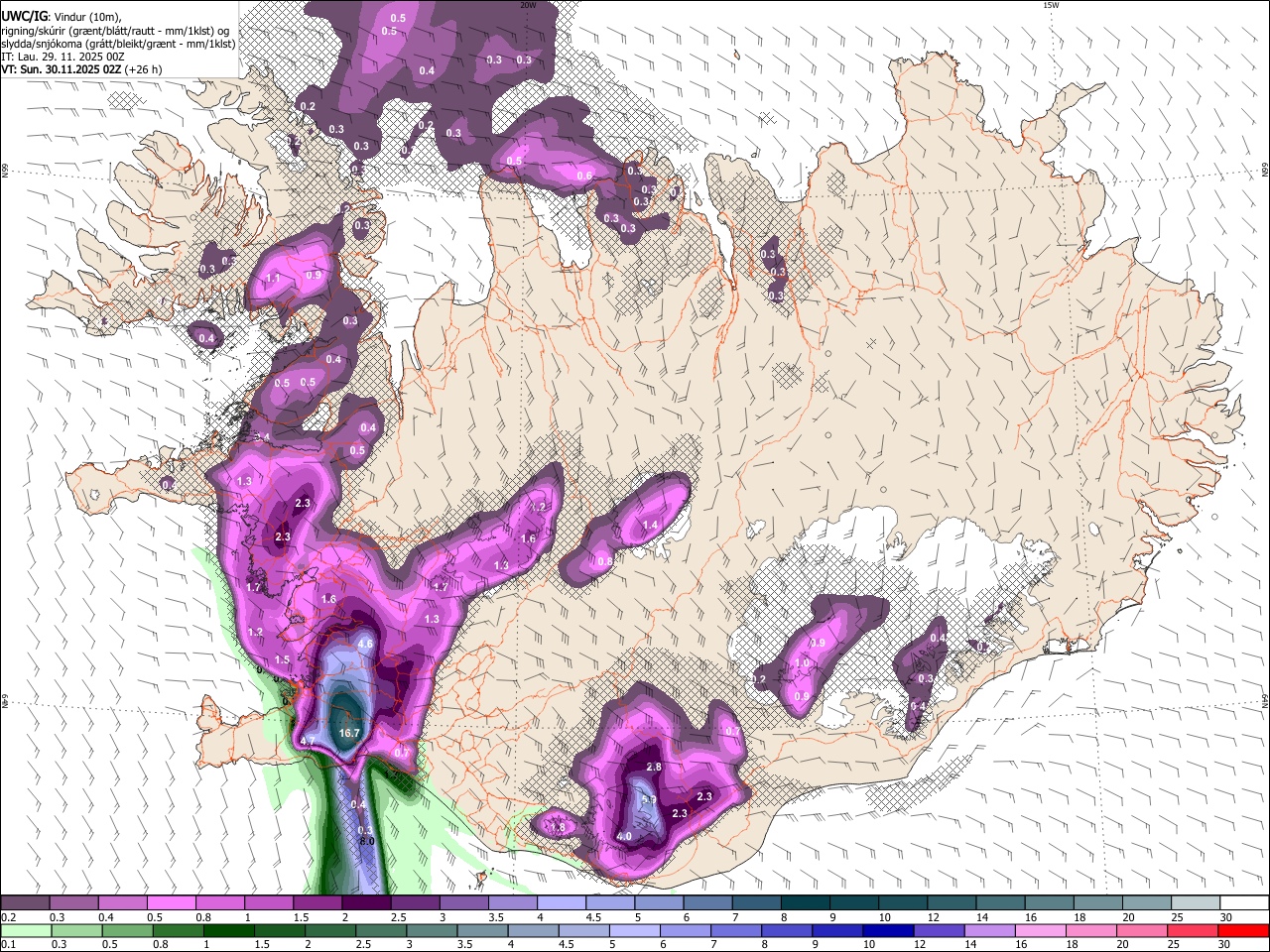Click the '(+26 h)' forecast offset text

coord(144,70)
